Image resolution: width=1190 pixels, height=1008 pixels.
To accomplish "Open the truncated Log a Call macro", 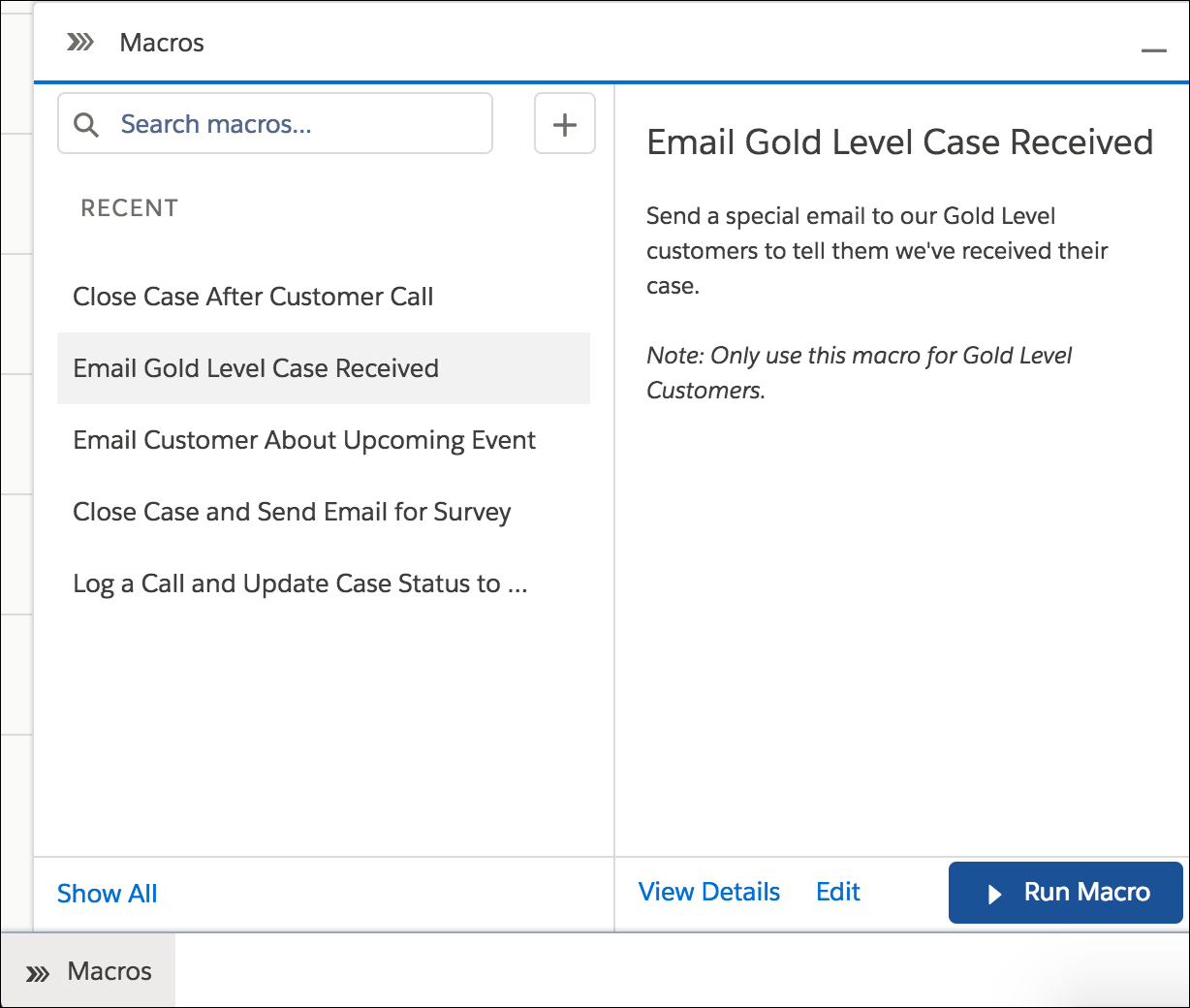I will 300,583.
